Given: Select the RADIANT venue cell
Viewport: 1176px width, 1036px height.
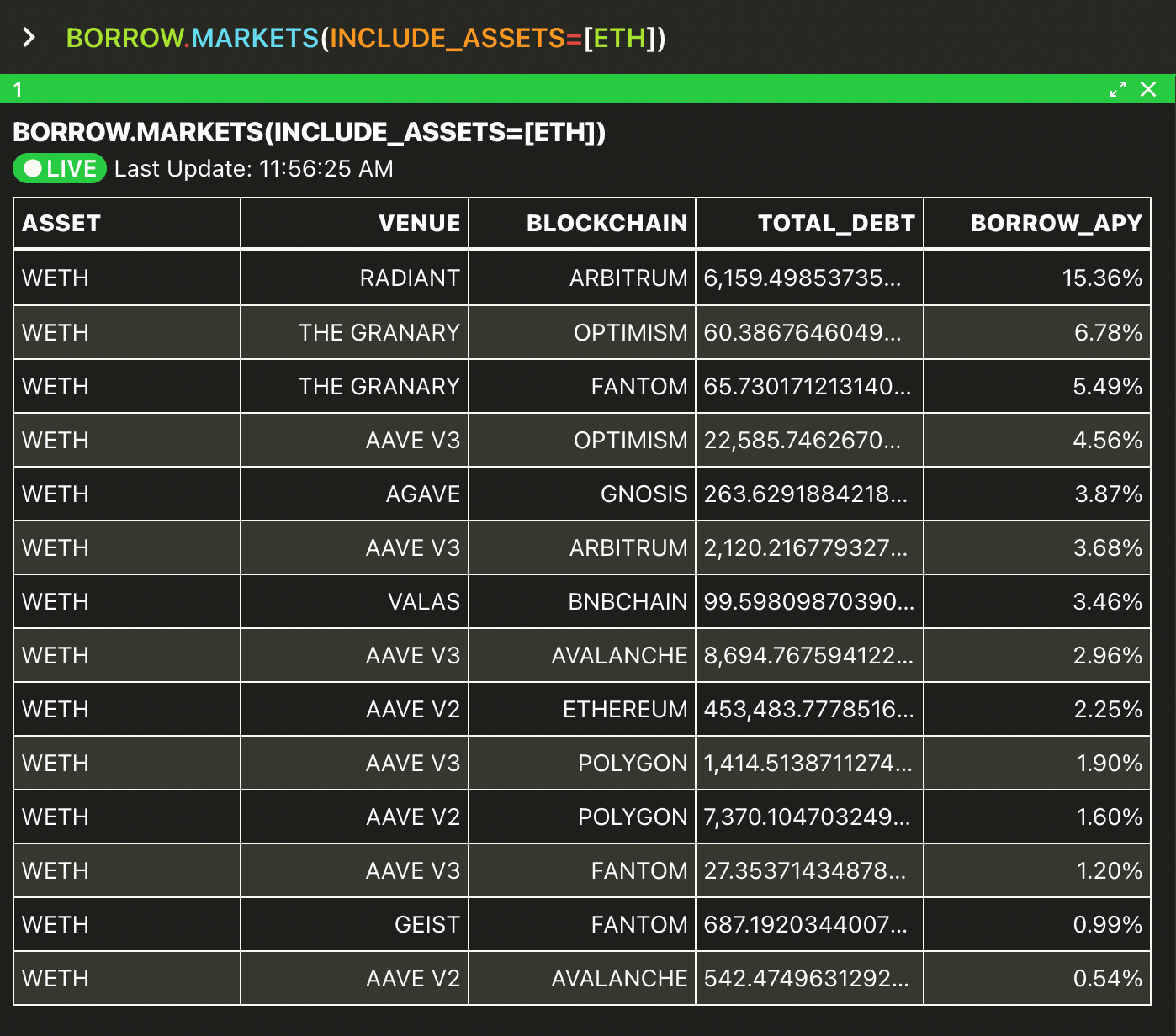Looking at the screenshot, I should [x=355, y=278].
